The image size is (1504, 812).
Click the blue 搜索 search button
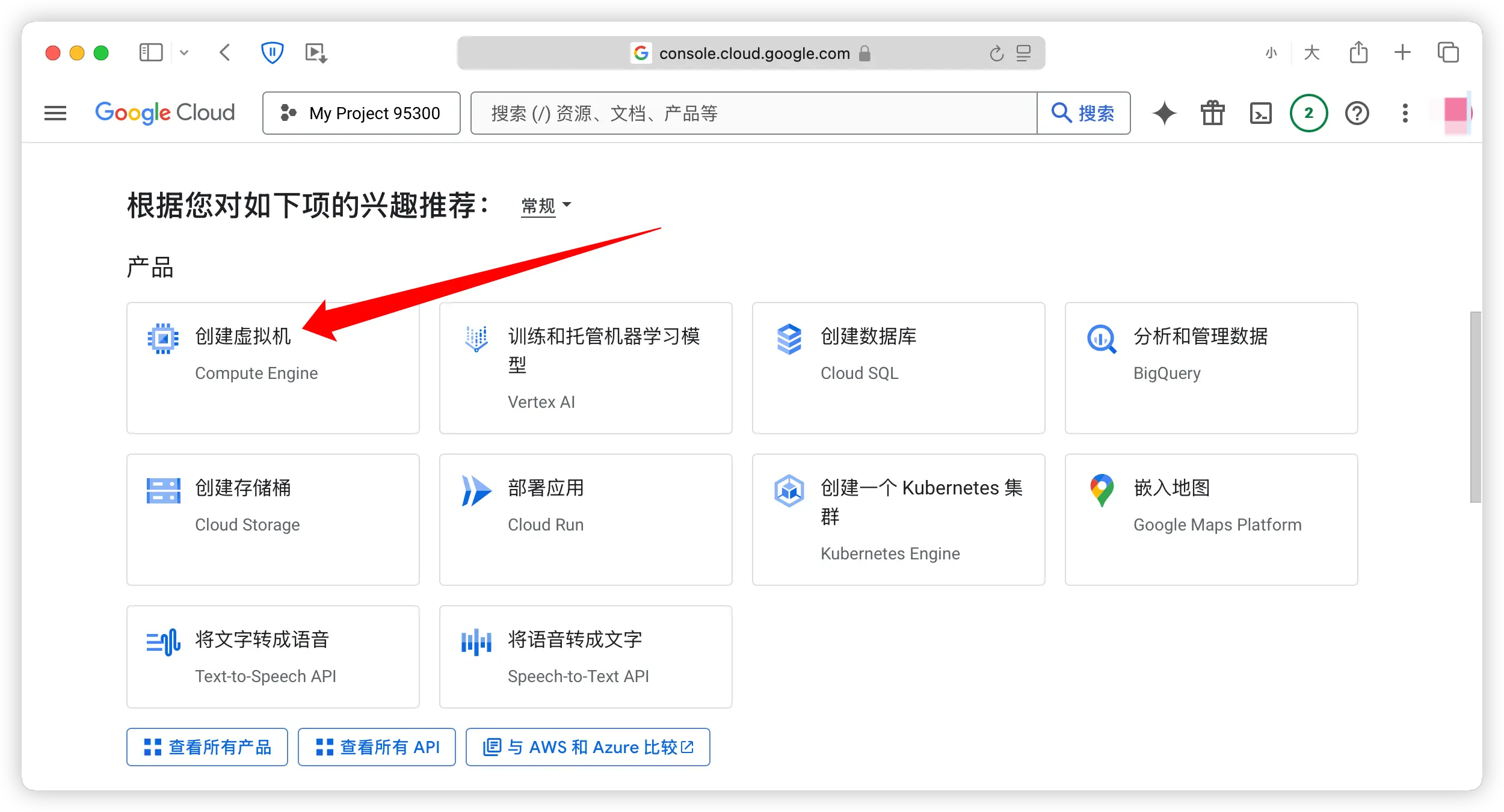pyautogui.click(x=1083, y=113)
